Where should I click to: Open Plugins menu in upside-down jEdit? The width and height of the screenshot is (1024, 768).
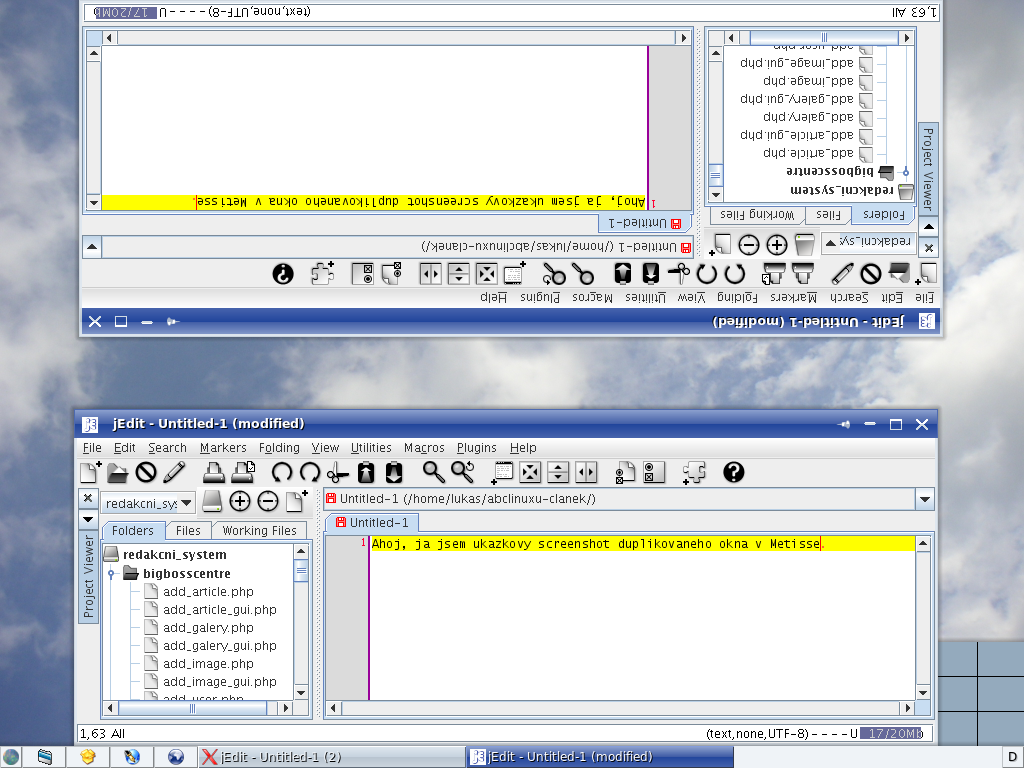point(540,297)
